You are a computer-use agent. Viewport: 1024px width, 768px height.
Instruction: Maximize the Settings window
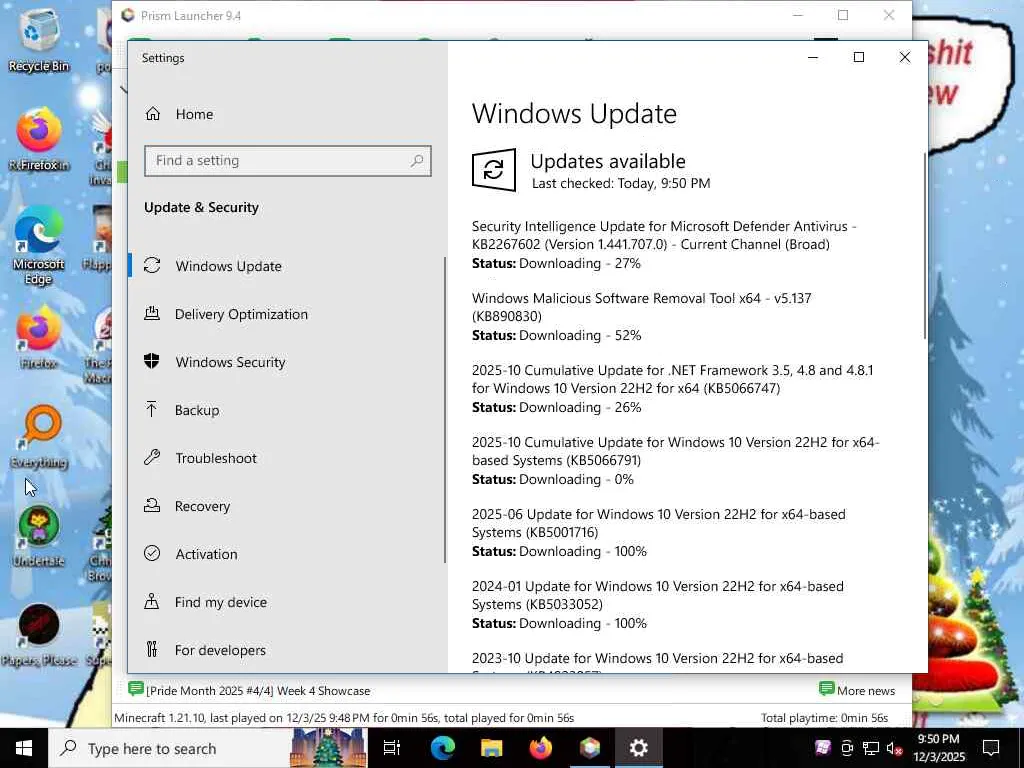coord(859,57)
